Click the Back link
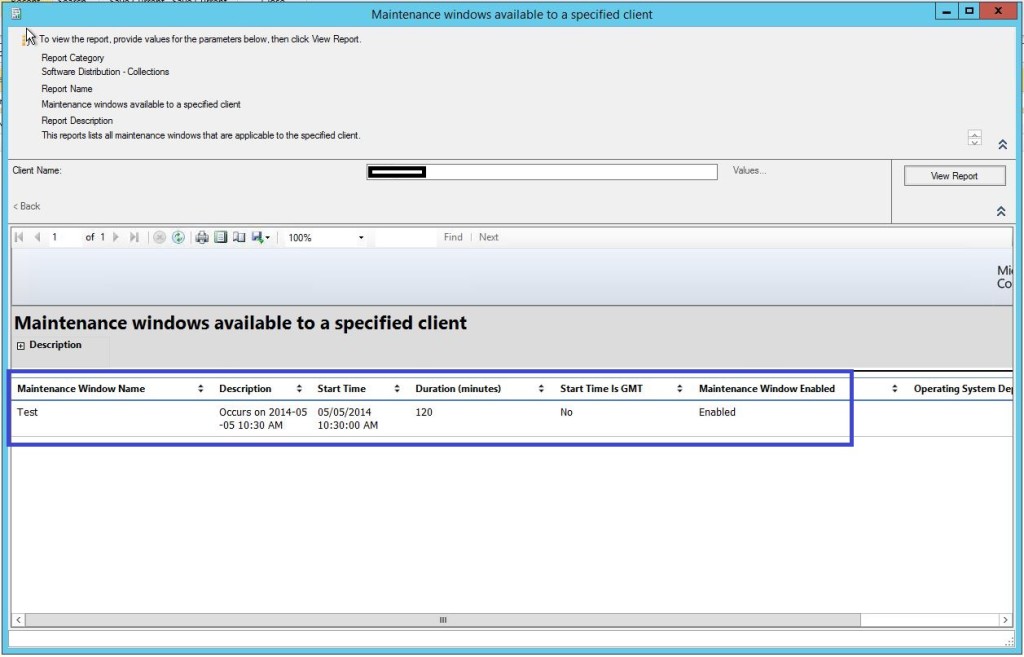 pos(27,206)
